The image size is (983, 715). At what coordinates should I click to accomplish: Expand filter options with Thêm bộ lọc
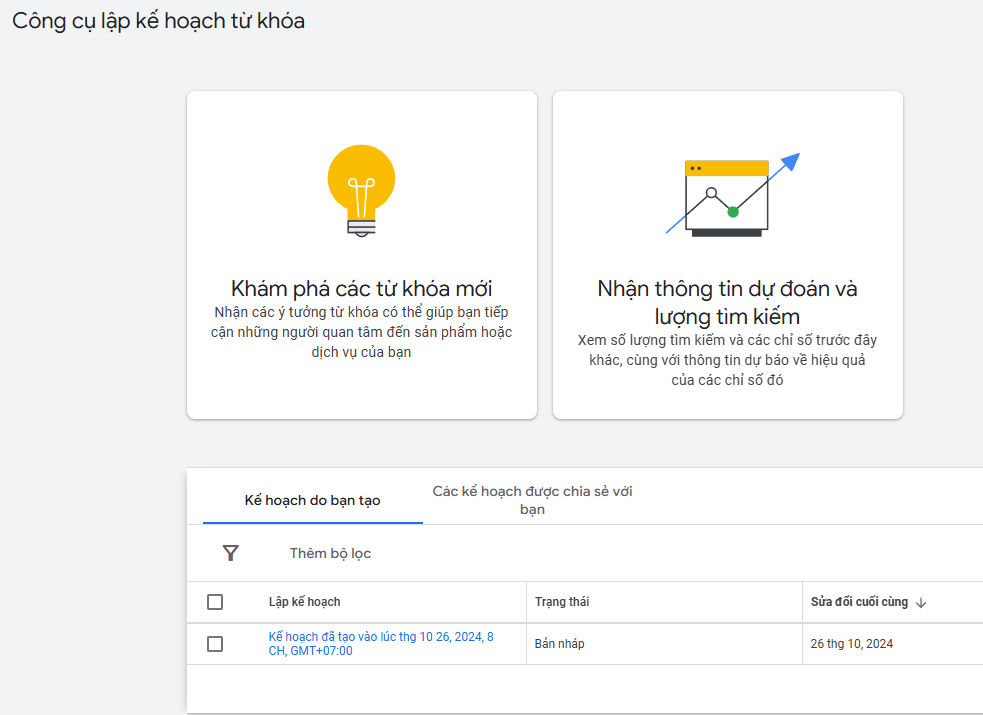coord(329,552)
